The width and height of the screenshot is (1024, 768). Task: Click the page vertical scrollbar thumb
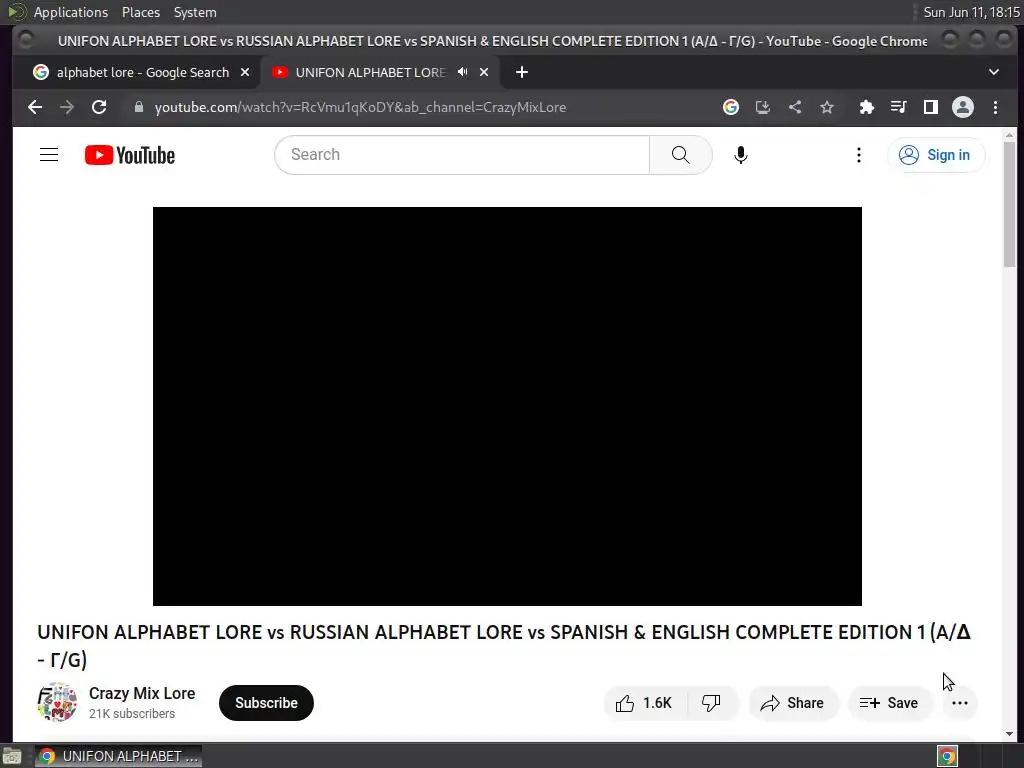click(1010, 204)
